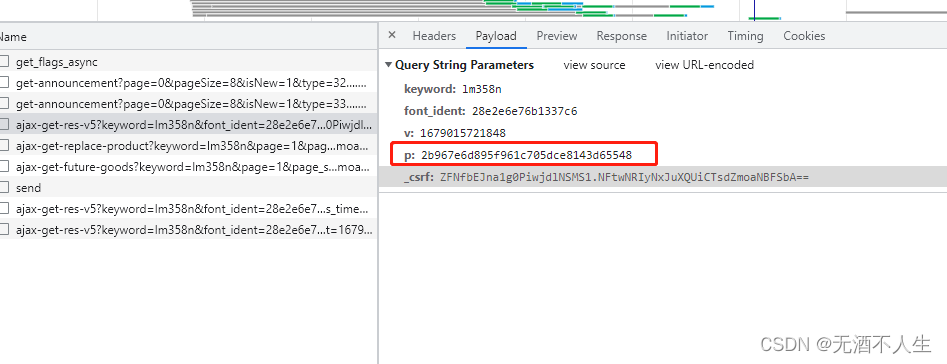
Task: Select the ajax-get-res-v5 request ending s_time
Action: pos(188,209)
